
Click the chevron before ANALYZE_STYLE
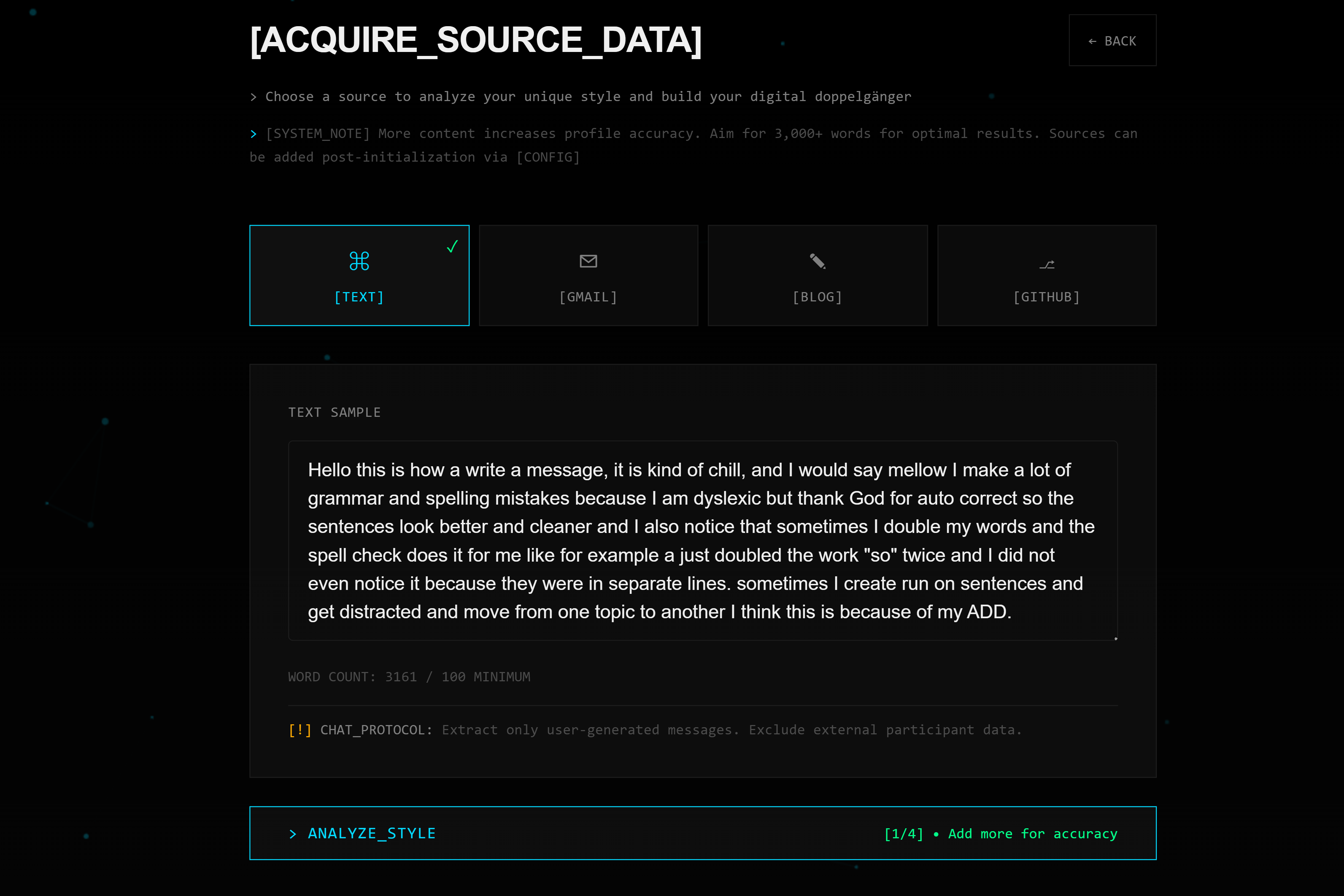pos(293,834)
